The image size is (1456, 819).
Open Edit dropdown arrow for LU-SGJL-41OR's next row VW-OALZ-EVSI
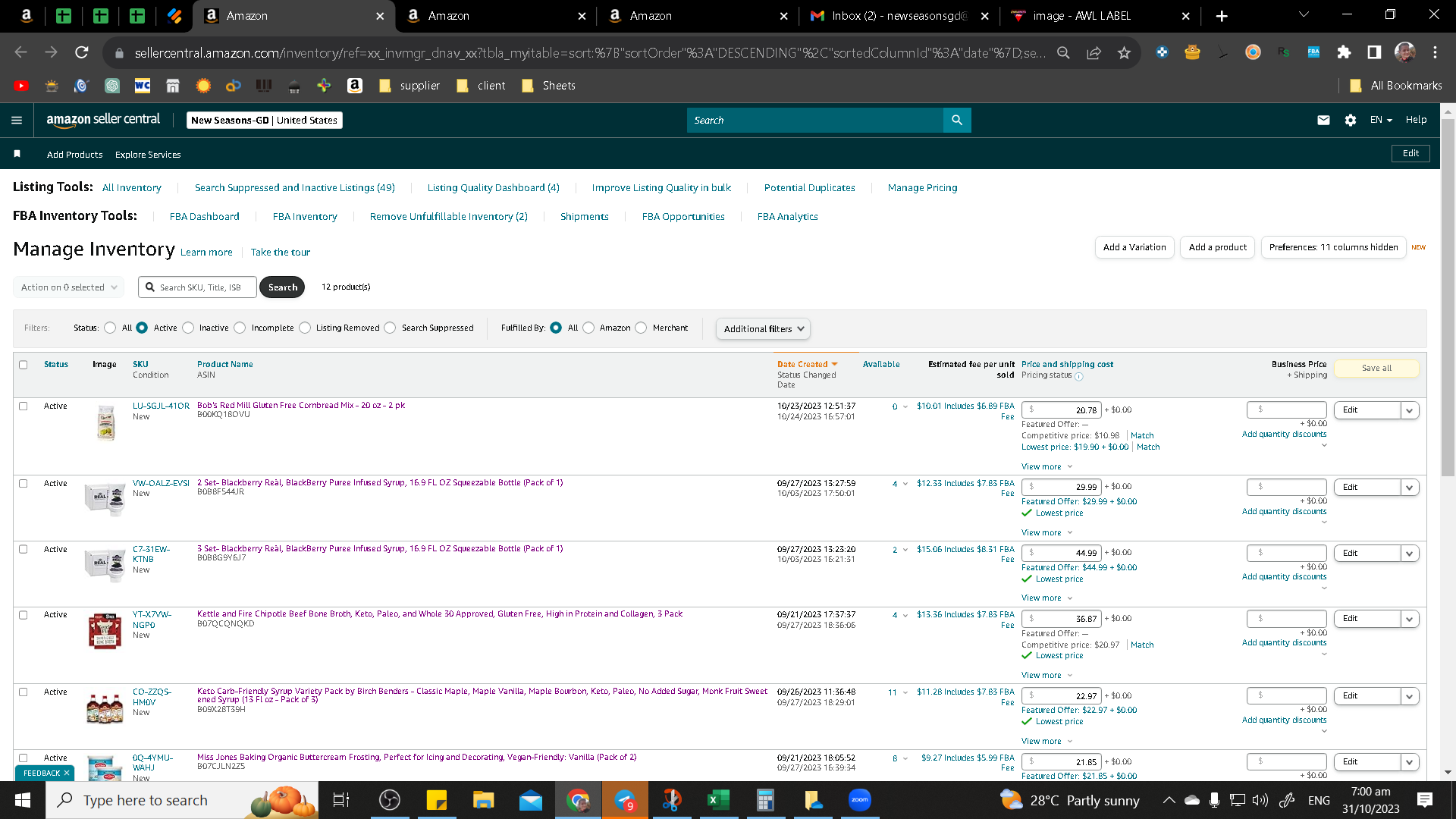tap(1410, 488)
